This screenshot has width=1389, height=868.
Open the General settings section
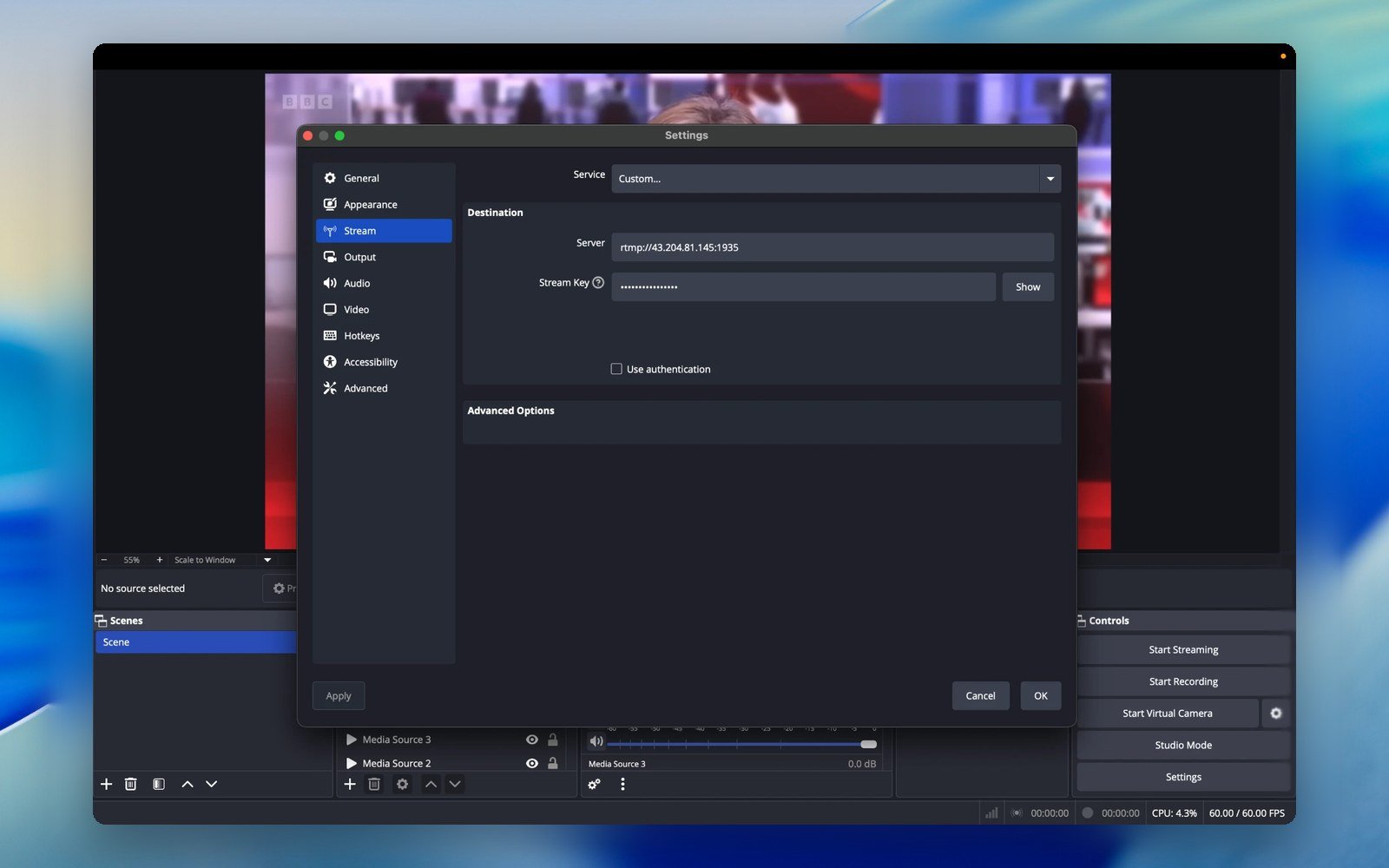pyautogui.click(x=383, y=178)
